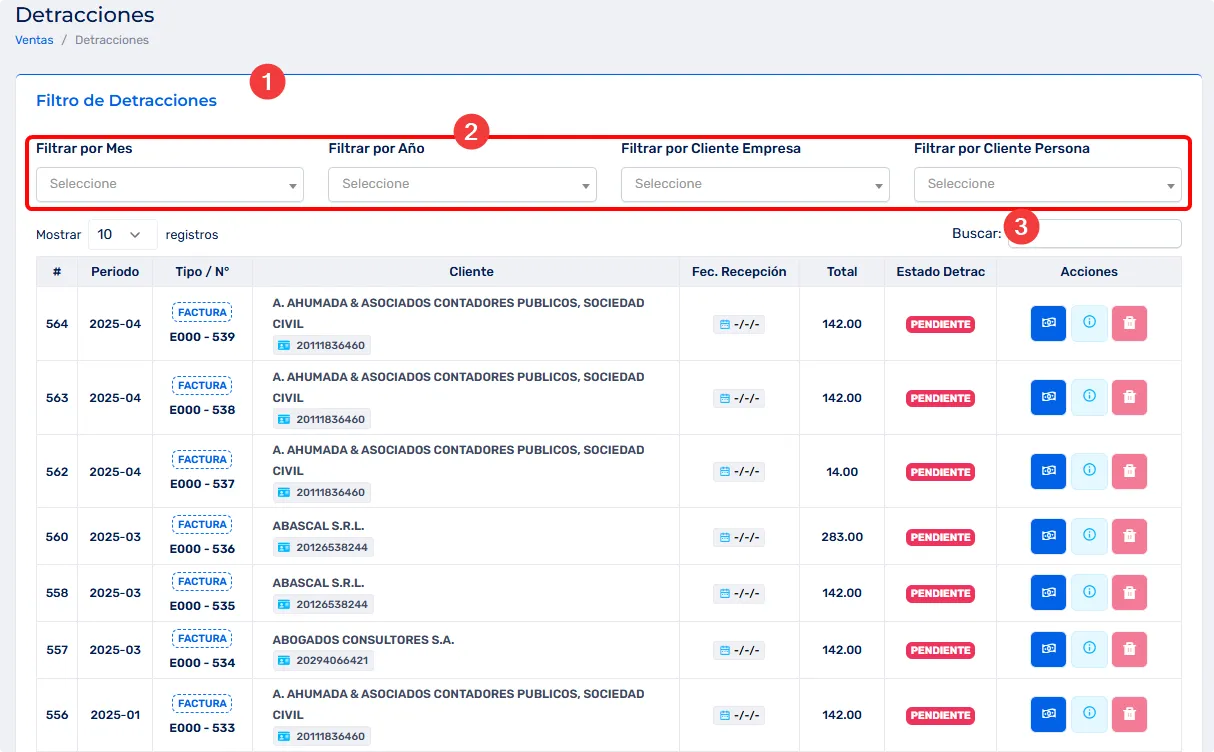
Task: Go to Ventas breadcrumb link
Action: [34, 40]
